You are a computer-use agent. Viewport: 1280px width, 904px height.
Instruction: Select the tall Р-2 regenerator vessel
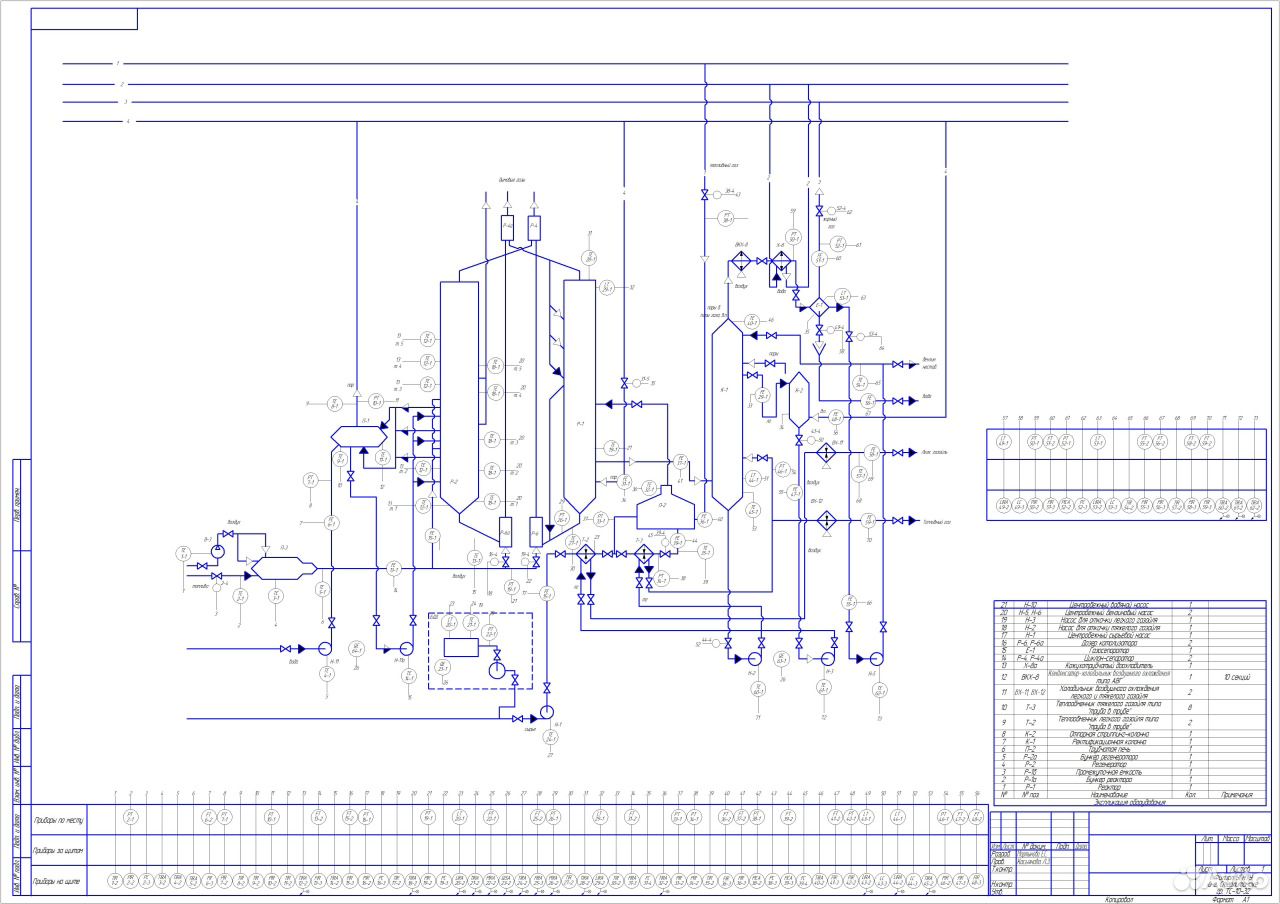[x=460, y=400]
